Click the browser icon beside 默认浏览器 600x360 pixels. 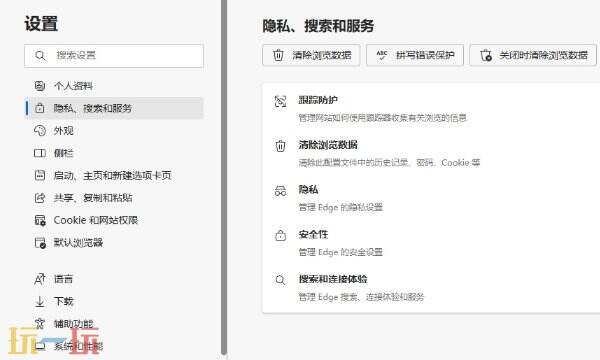click(x=40, y=243)
